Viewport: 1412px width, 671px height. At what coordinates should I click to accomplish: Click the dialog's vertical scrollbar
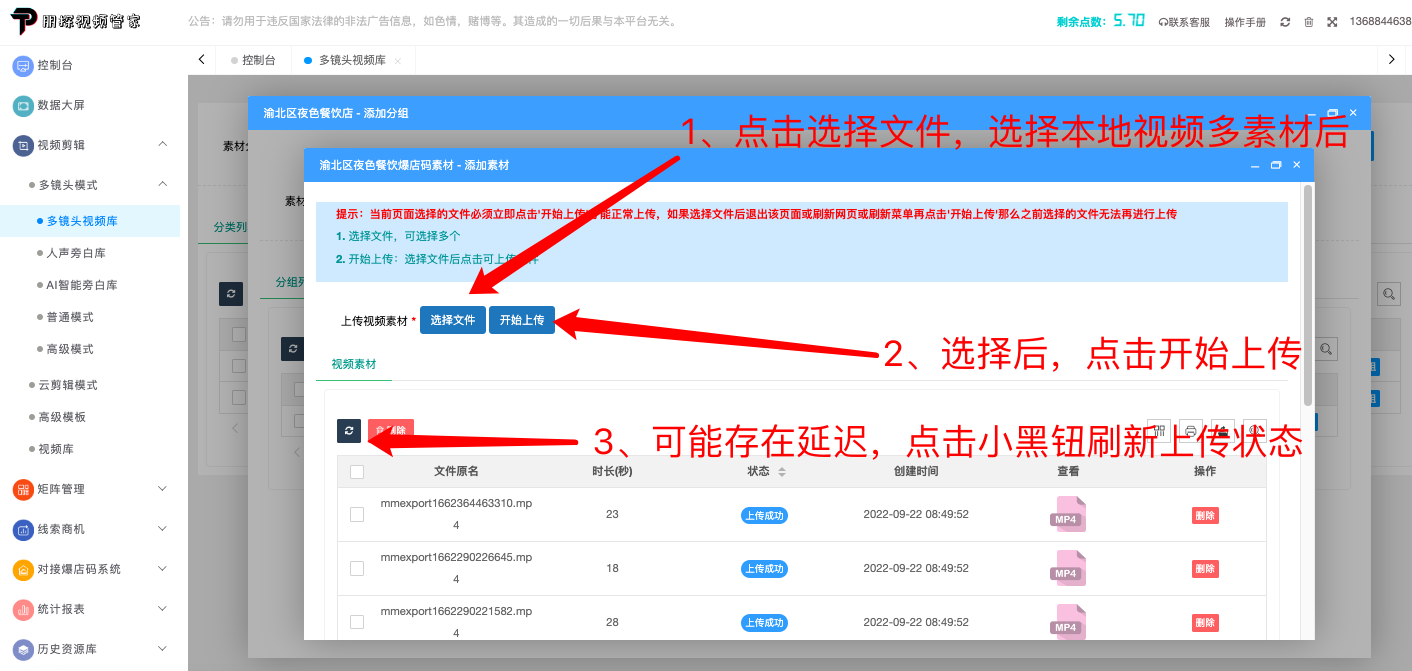(x=1307, y=294)
